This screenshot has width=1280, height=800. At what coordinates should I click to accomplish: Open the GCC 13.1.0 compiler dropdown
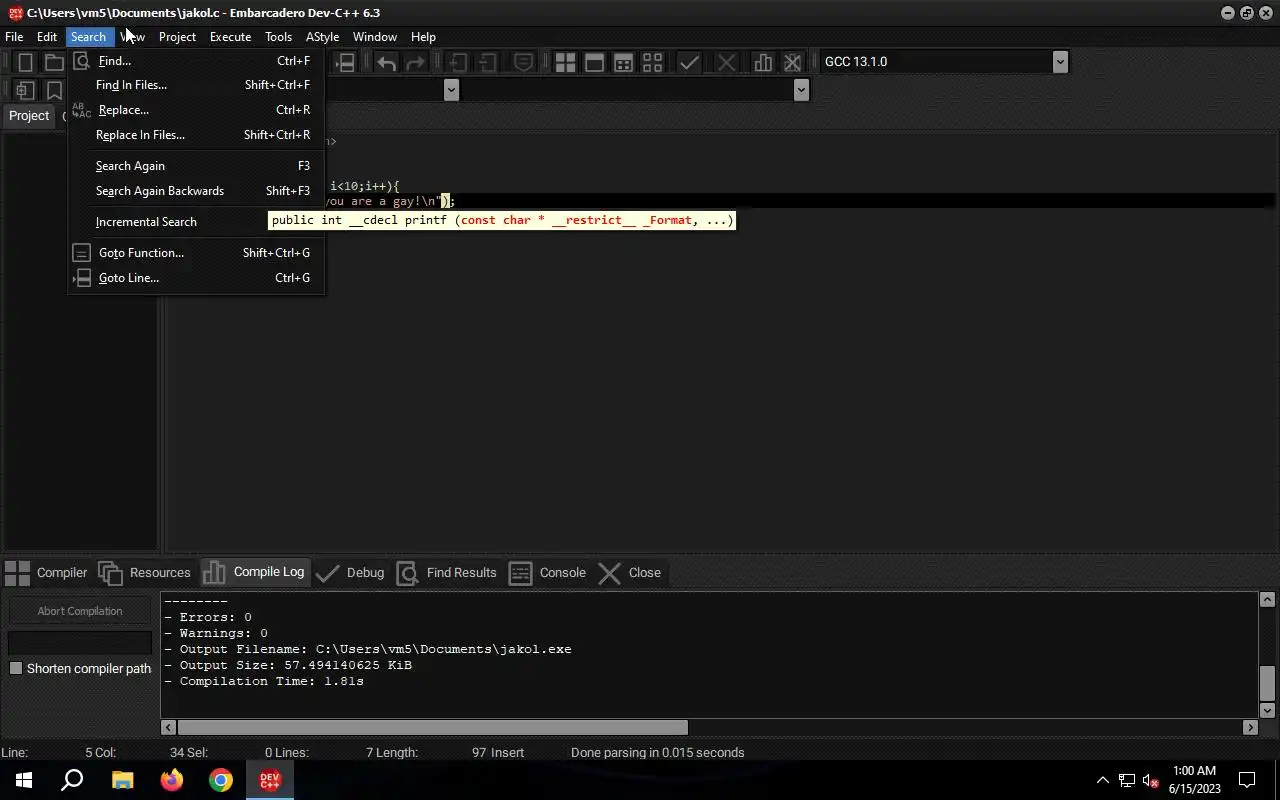click(1060, 62)
